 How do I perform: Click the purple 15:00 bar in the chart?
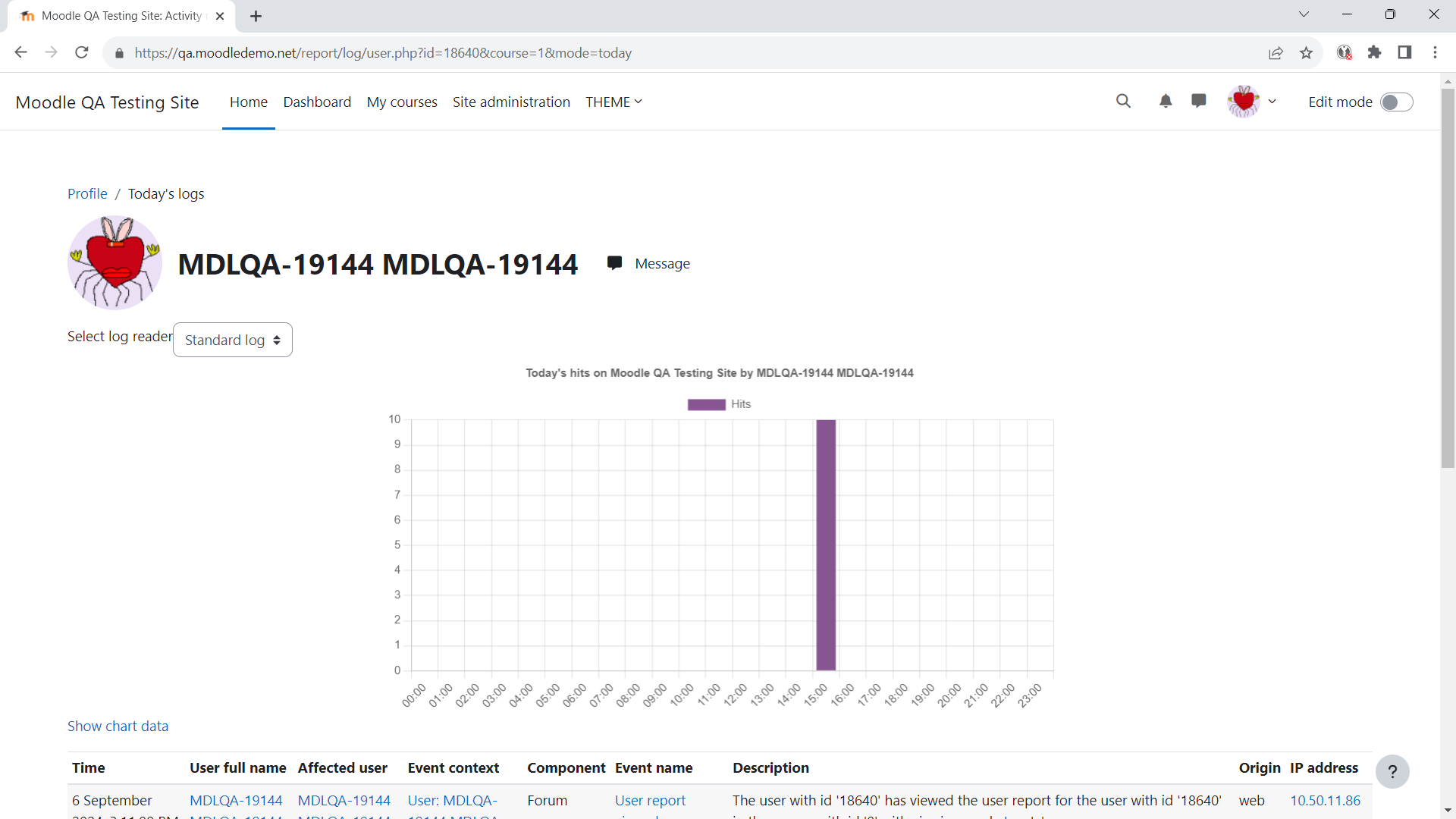[826, 544]
